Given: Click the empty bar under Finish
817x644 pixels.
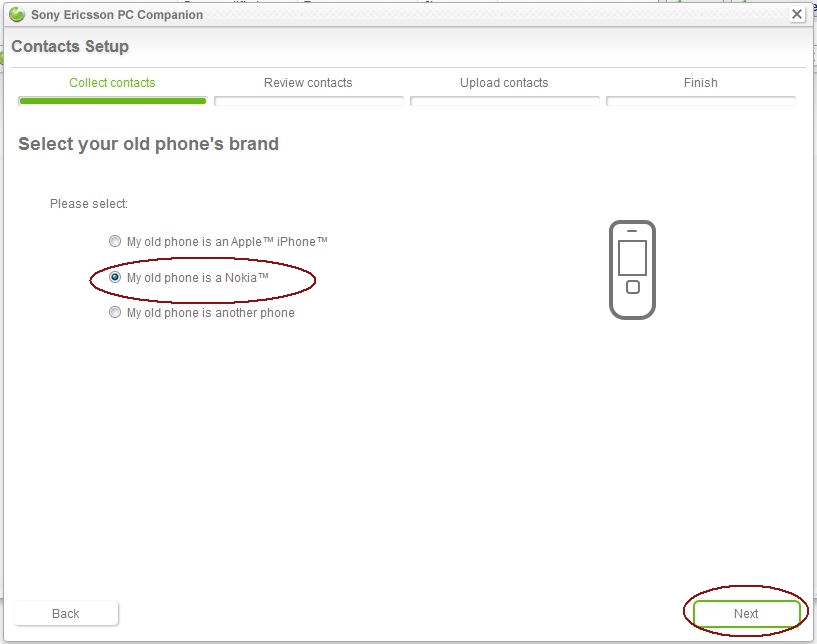Looking at the screenshot, I should click(x=700, y=101).
